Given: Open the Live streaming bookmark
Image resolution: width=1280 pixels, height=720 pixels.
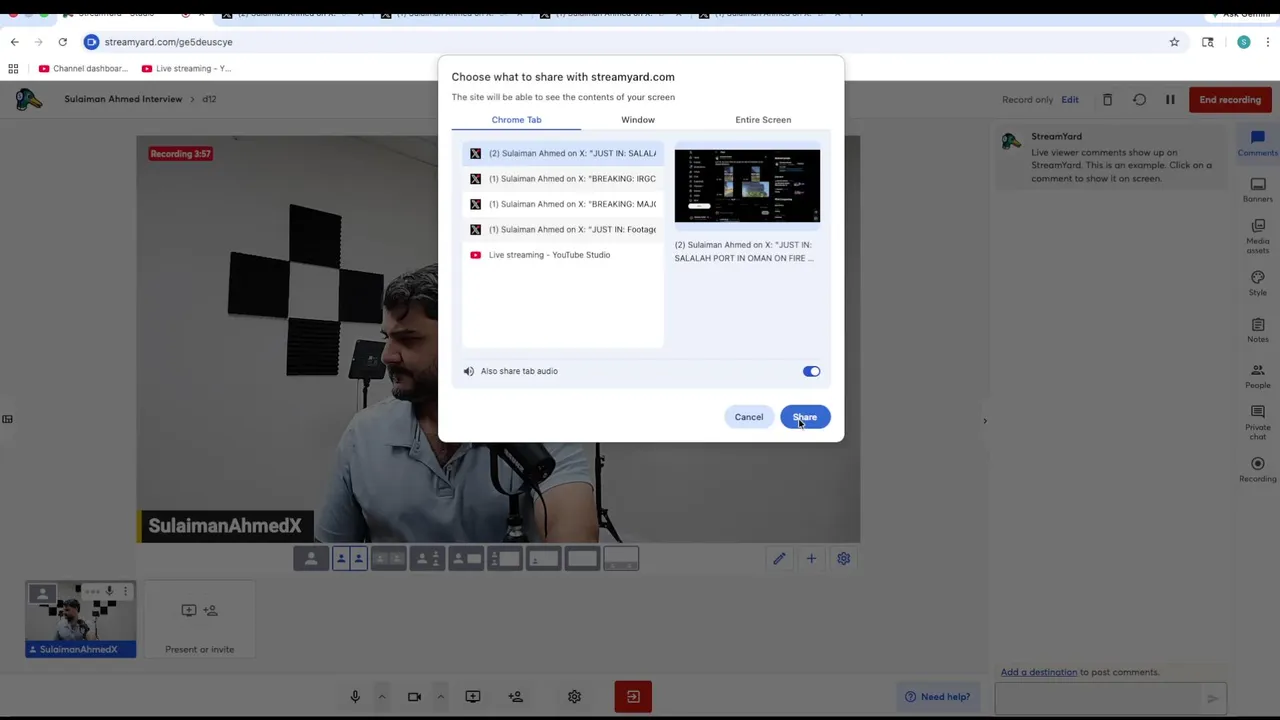Looking at the screenshot, I should pyautogui.click(x=187, y=69).
